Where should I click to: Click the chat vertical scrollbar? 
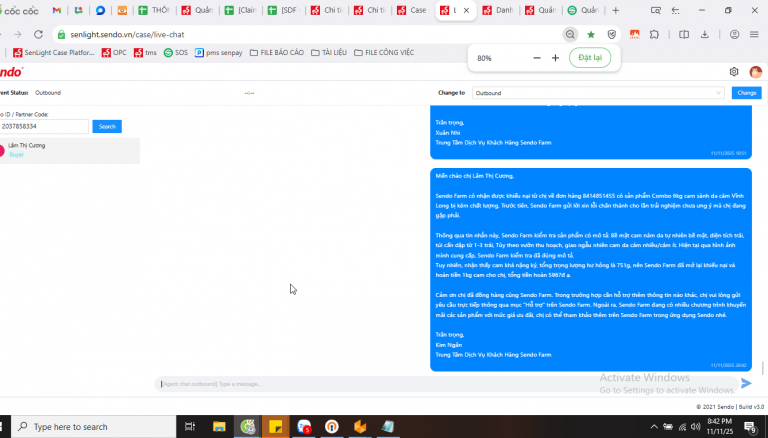click(x=763, y=367)
